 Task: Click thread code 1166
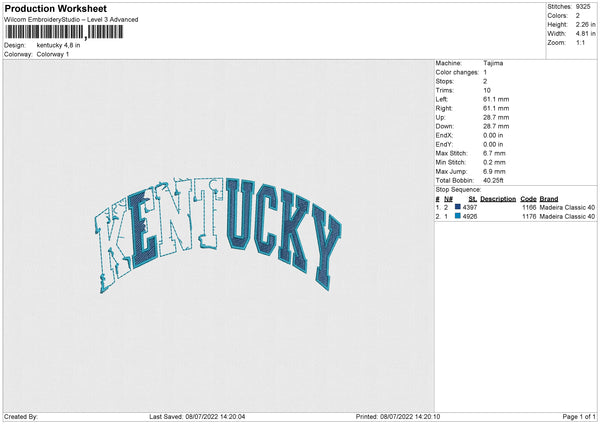(x=529, y=207)
